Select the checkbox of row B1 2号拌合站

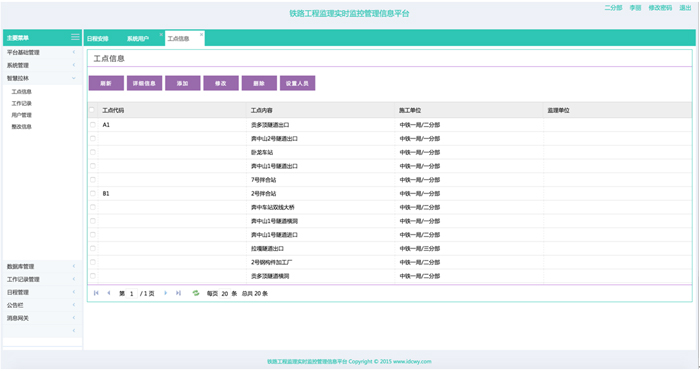pyautogui.click(x=93, y=193)
